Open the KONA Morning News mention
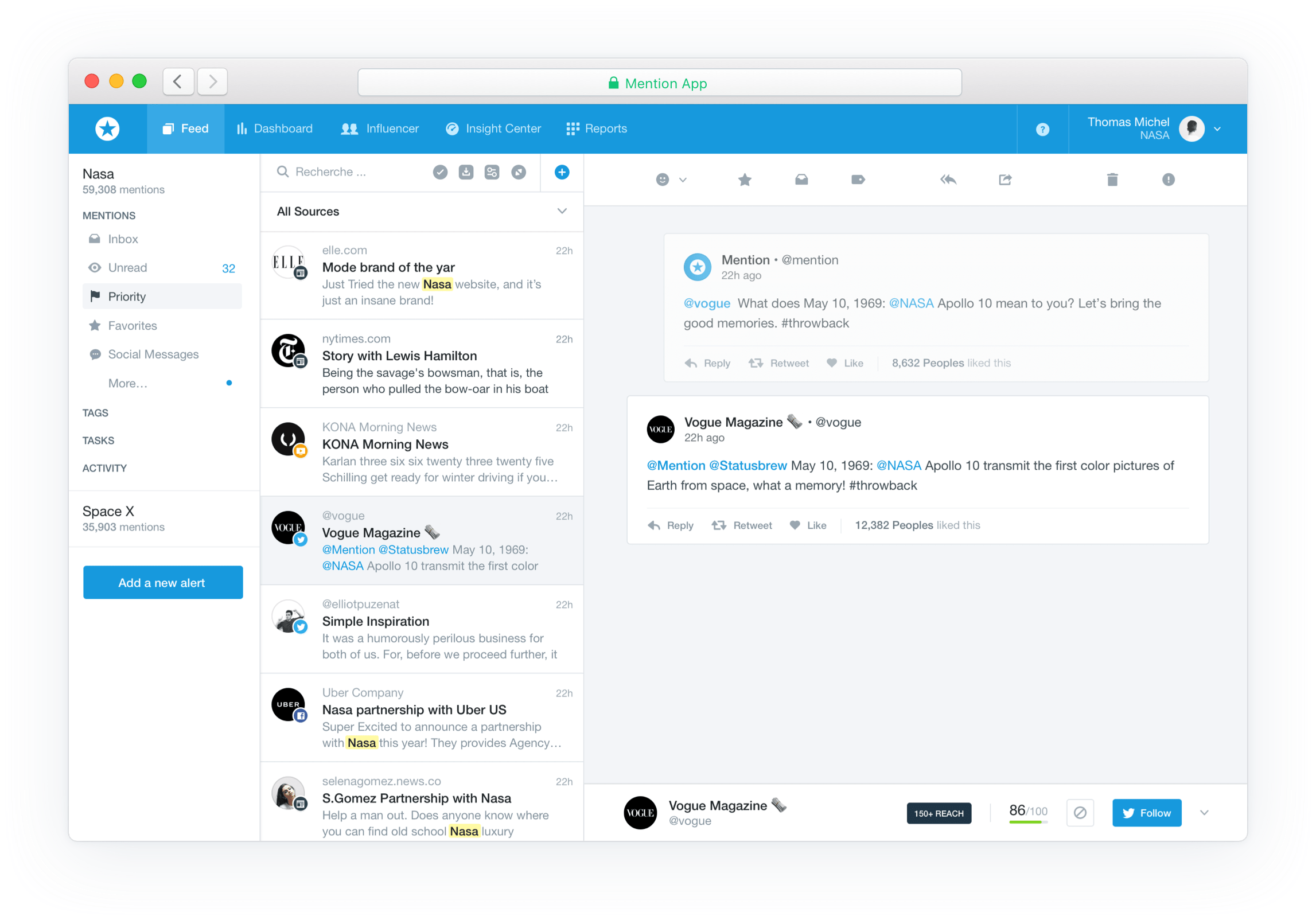 tap(422, 452)
